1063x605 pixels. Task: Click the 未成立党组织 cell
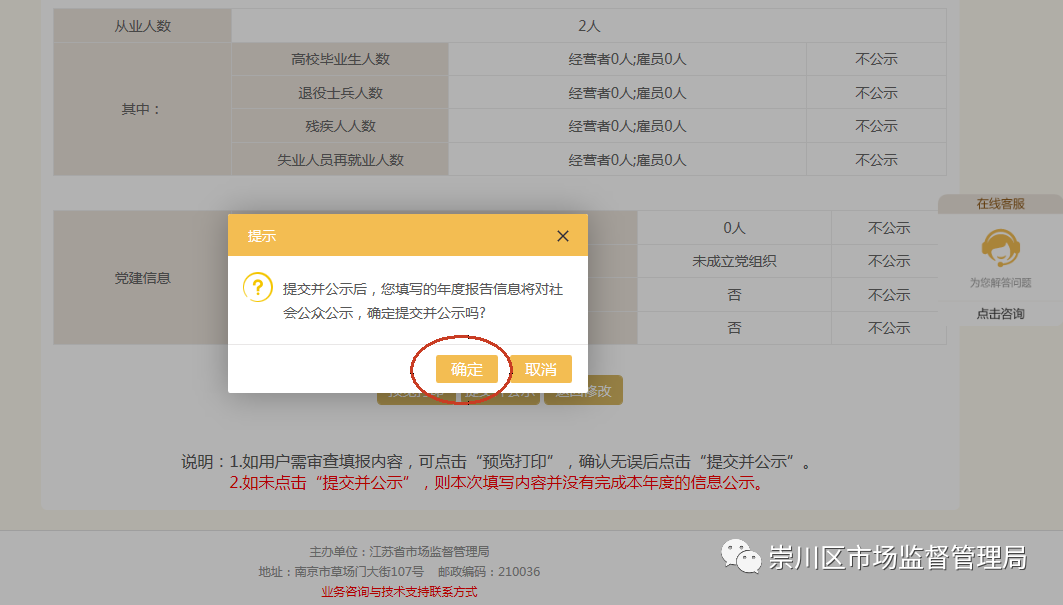click(734, 261)
